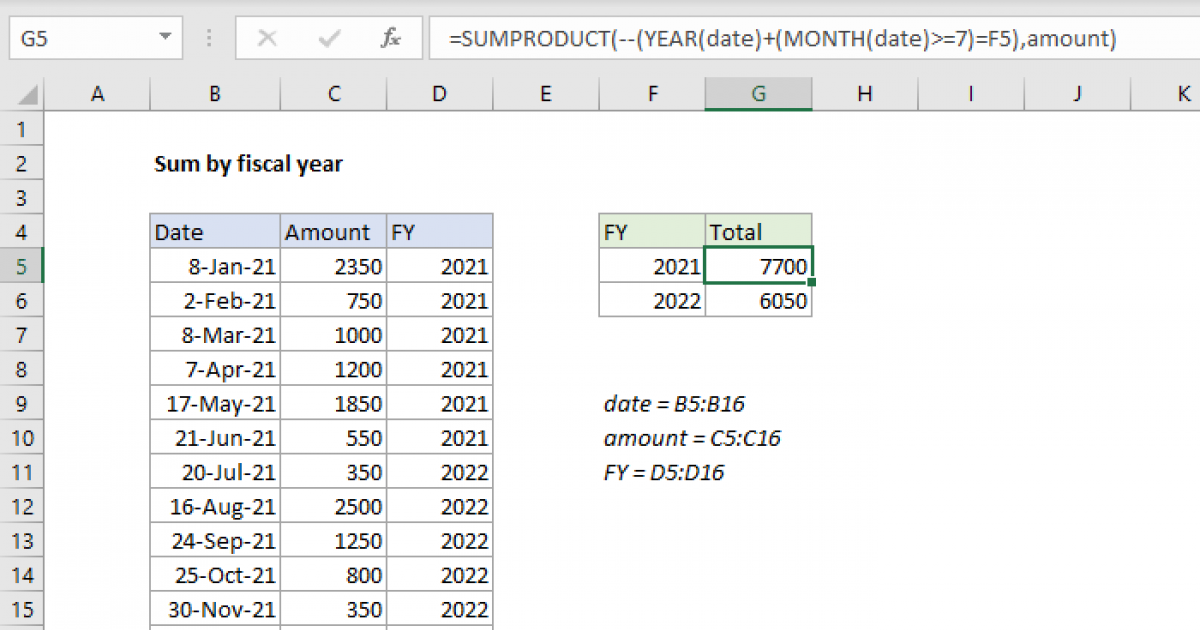This screenshot has height=630, width=1200.
Task: Click the Cancel (X) icon in formula bar
Action: click(266, 38)
